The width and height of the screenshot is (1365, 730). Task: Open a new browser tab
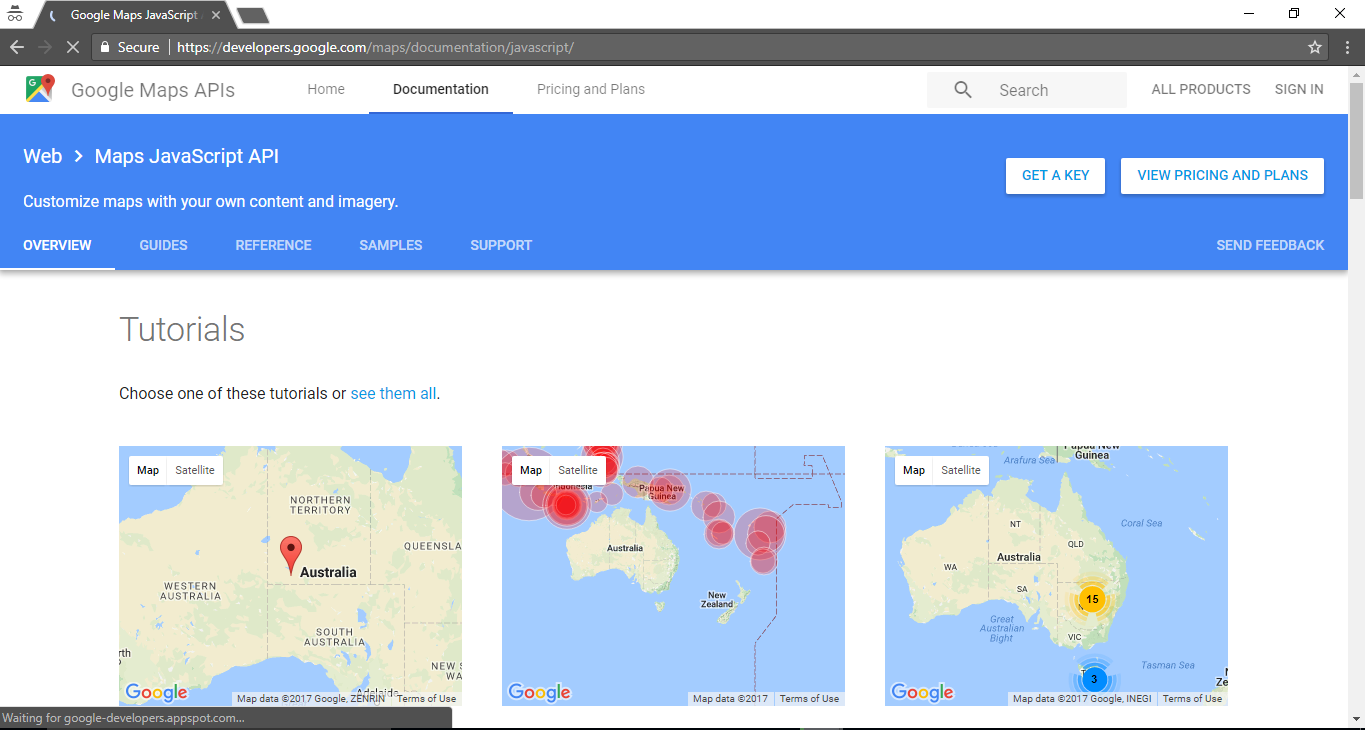coord(253,15)
